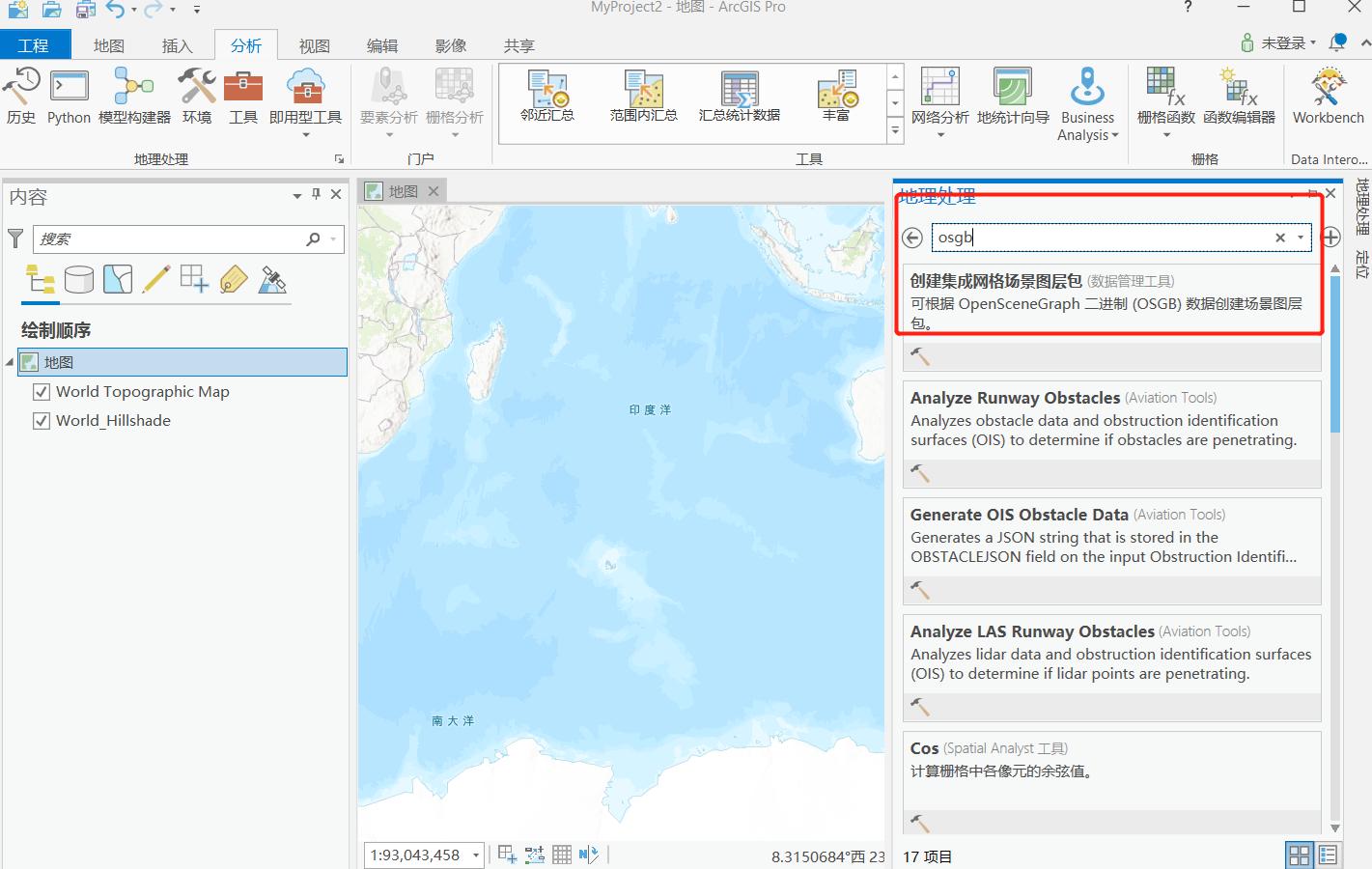This screenshot has height=869, width=1372.
Task: Open Analyze LAS Runway Obstacles tool
Action: point(1112,668)
